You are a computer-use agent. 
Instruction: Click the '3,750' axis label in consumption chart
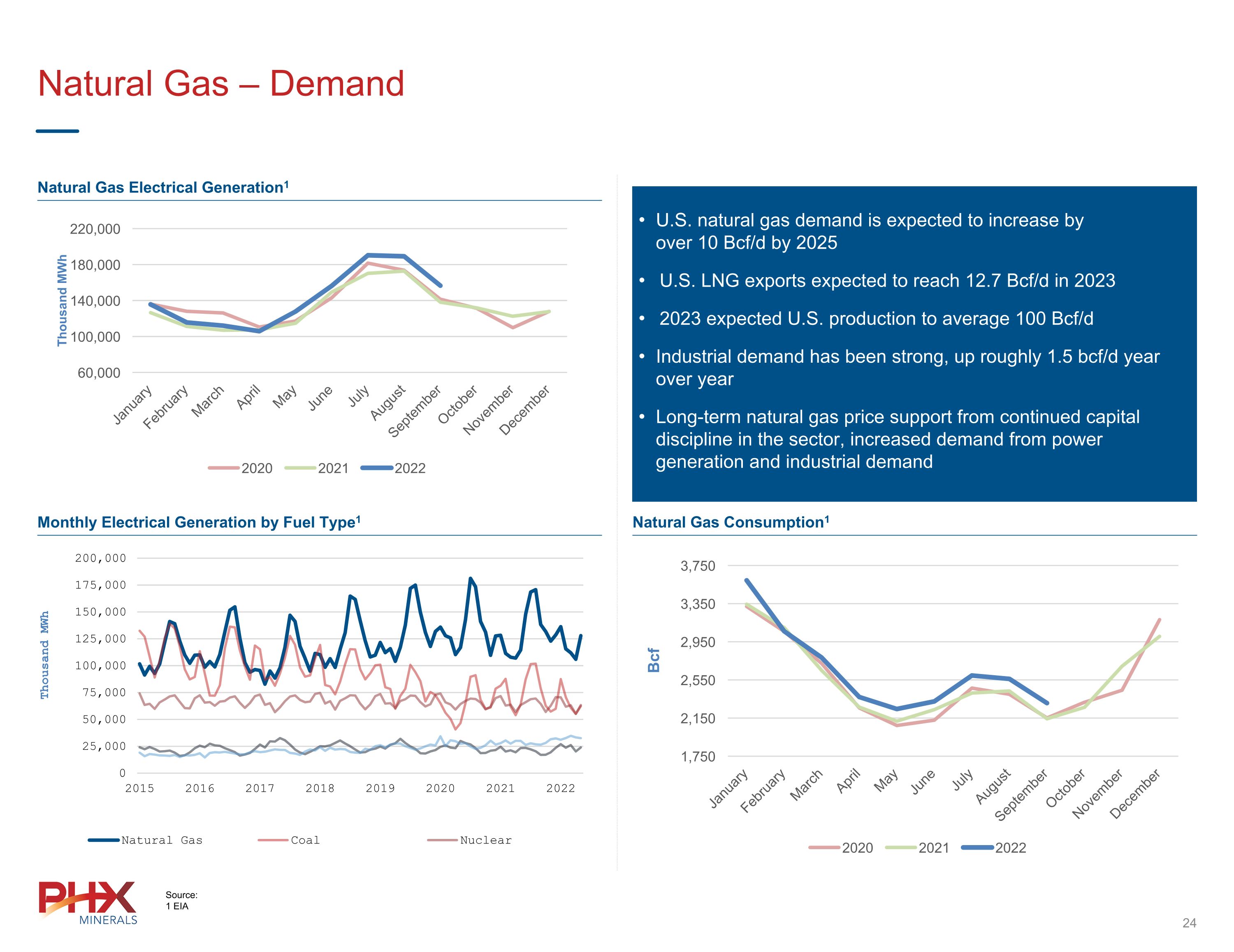[698, 565]
